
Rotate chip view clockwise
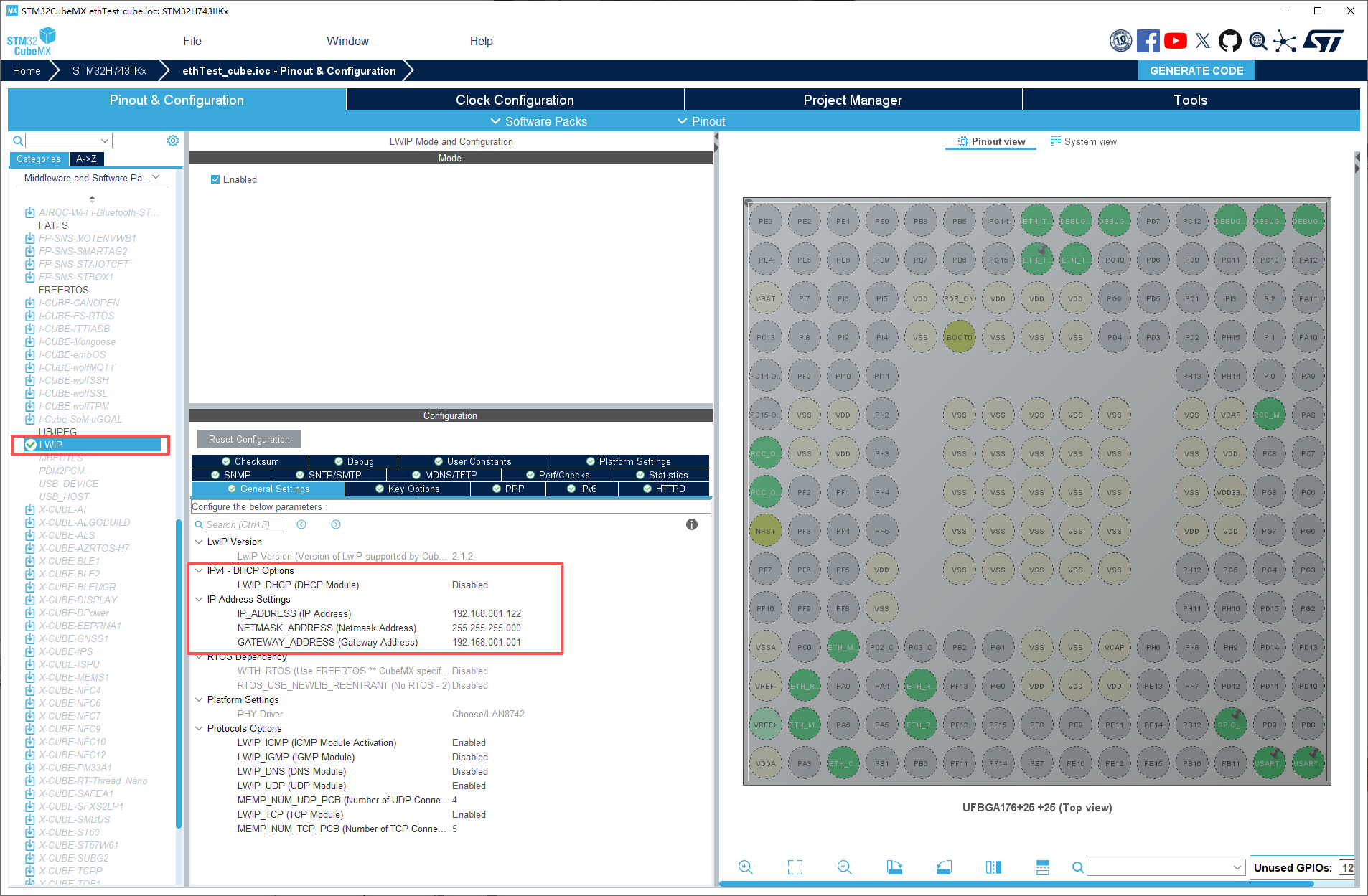pyautogui.click(x=894, y=867)
